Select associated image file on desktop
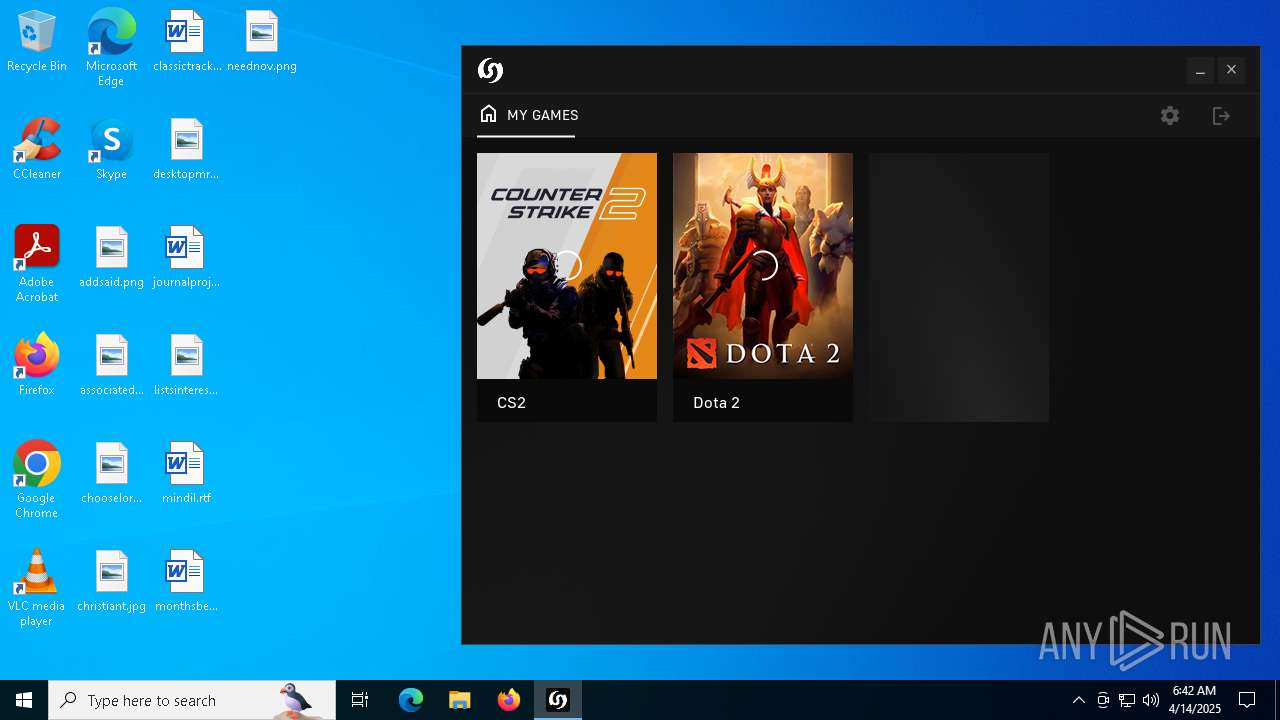Screen dimensions: 1280x720 pyautogui.click(x=111, y=366)
